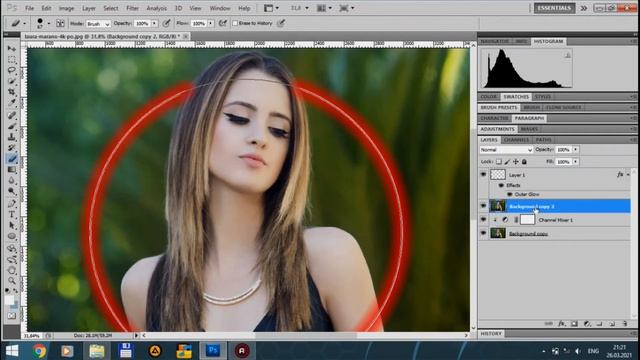Viewport: 640px width, 360px height.
Task: Select the Zoom tool
Action: [11, 281]
